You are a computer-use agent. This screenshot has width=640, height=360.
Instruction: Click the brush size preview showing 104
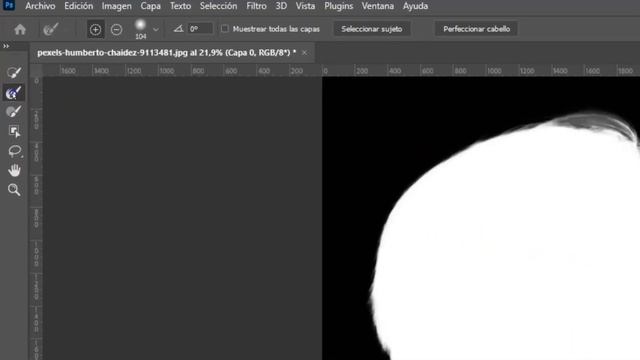click(140, 29)
